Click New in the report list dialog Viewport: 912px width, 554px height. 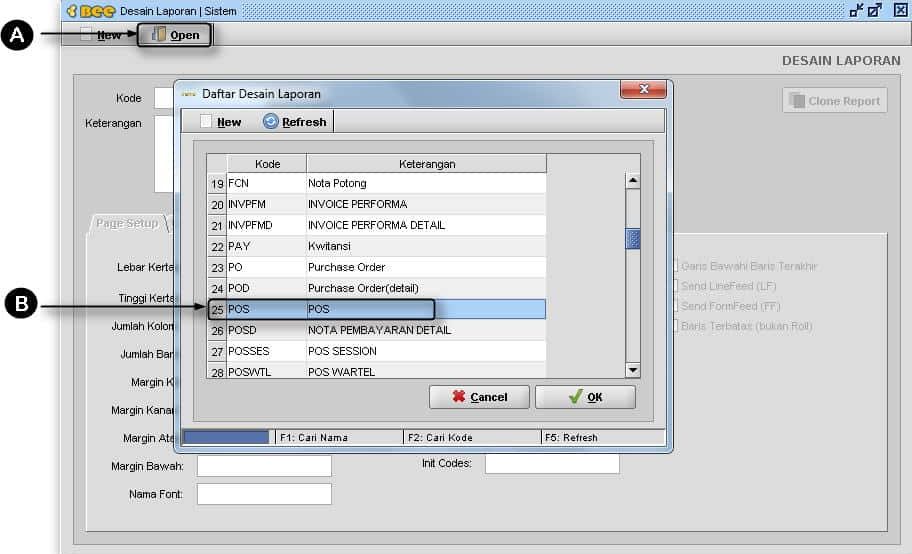221,122
